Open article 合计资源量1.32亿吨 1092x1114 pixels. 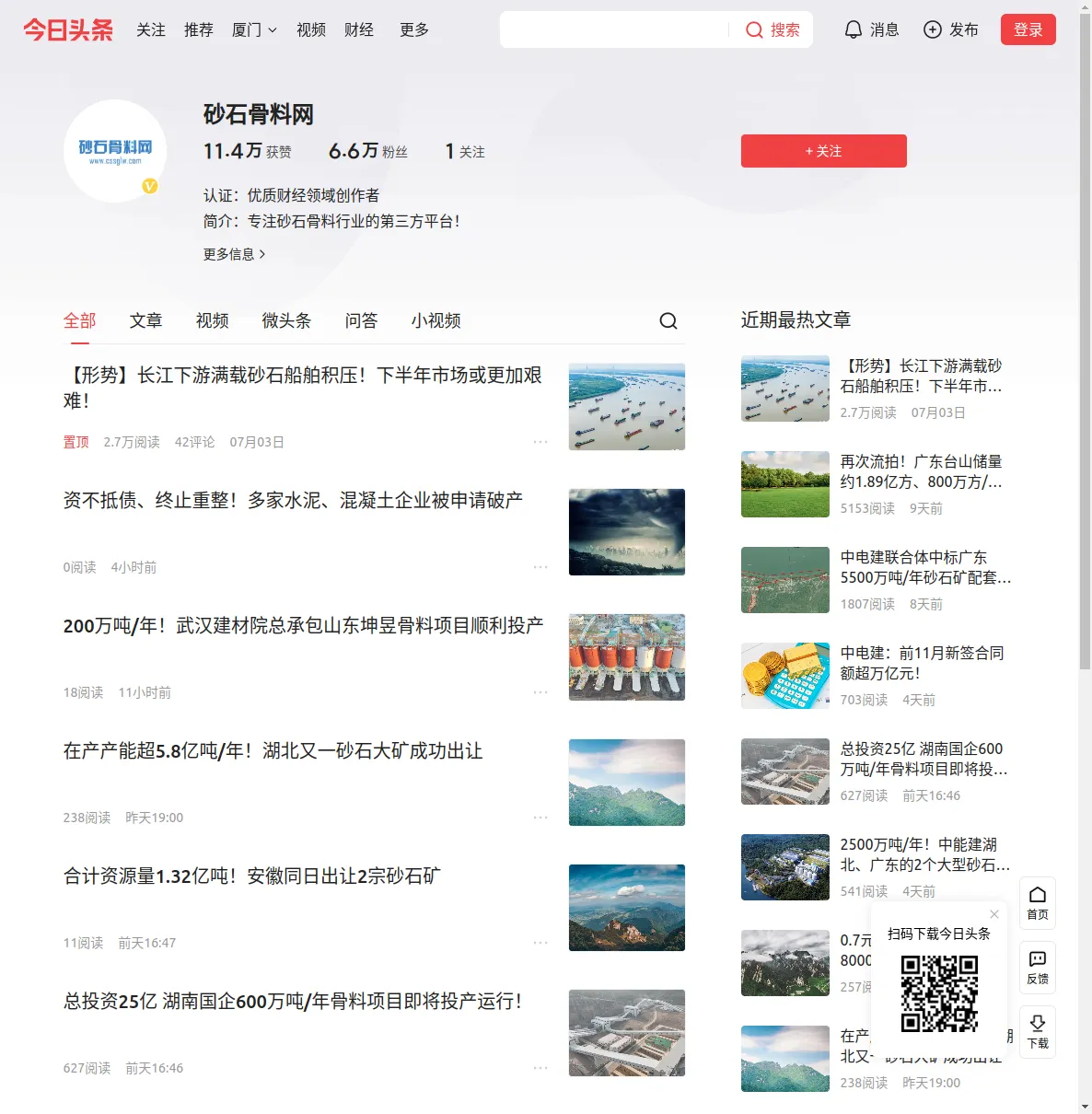[x=251, y=876]
